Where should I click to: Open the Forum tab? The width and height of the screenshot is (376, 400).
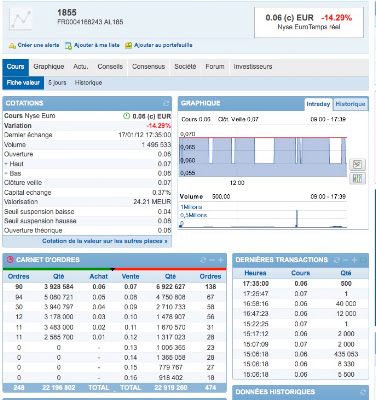(x=215, y=67)
